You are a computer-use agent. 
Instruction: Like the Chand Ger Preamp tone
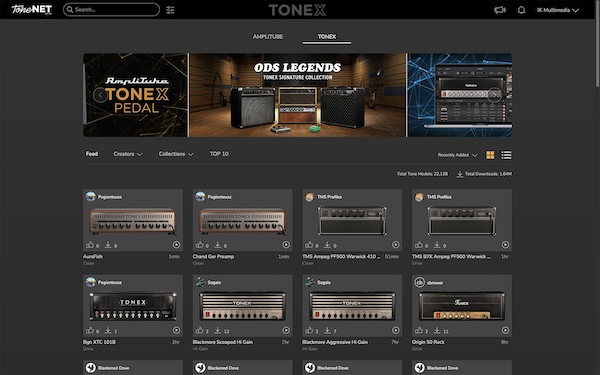tap(200, 245)
